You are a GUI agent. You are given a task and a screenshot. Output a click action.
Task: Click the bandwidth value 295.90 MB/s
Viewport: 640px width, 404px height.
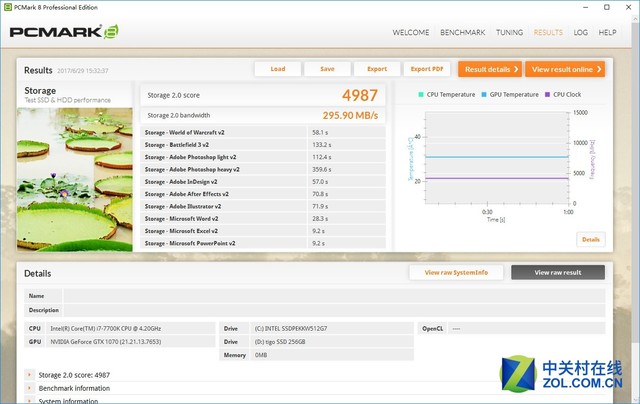click(x=350, y=115)
